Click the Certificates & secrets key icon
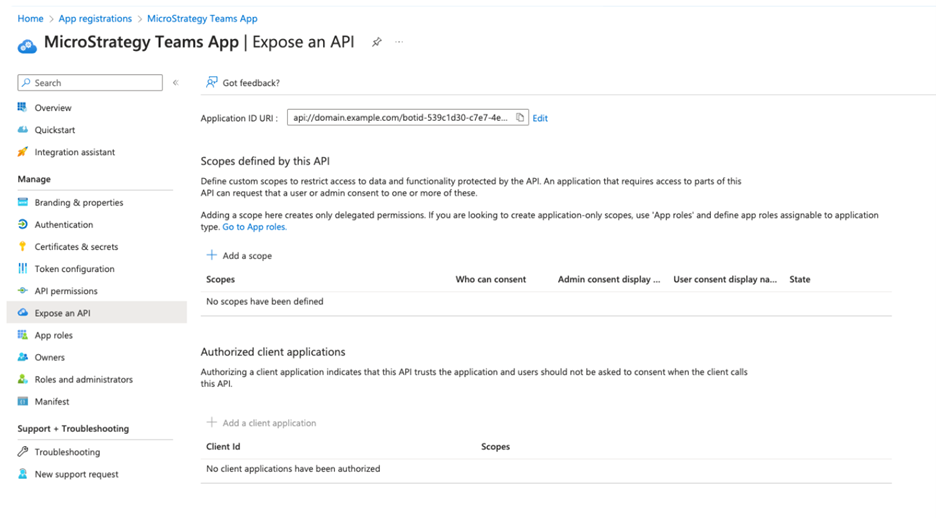Screen dimensions: 936x518 [23, 247]
